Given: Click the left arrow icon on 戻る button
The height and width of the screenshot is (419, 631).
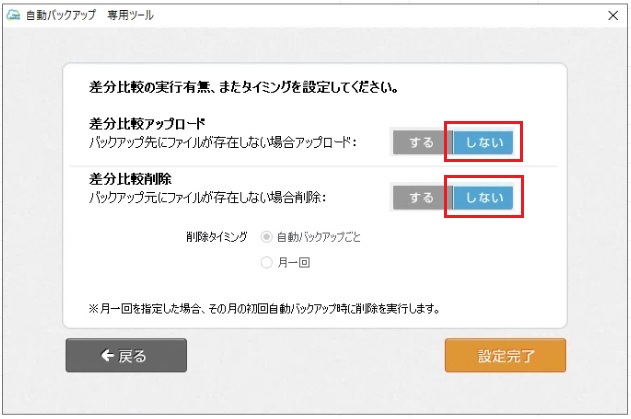Looking at the screenshot, I should tap(107, 355).
